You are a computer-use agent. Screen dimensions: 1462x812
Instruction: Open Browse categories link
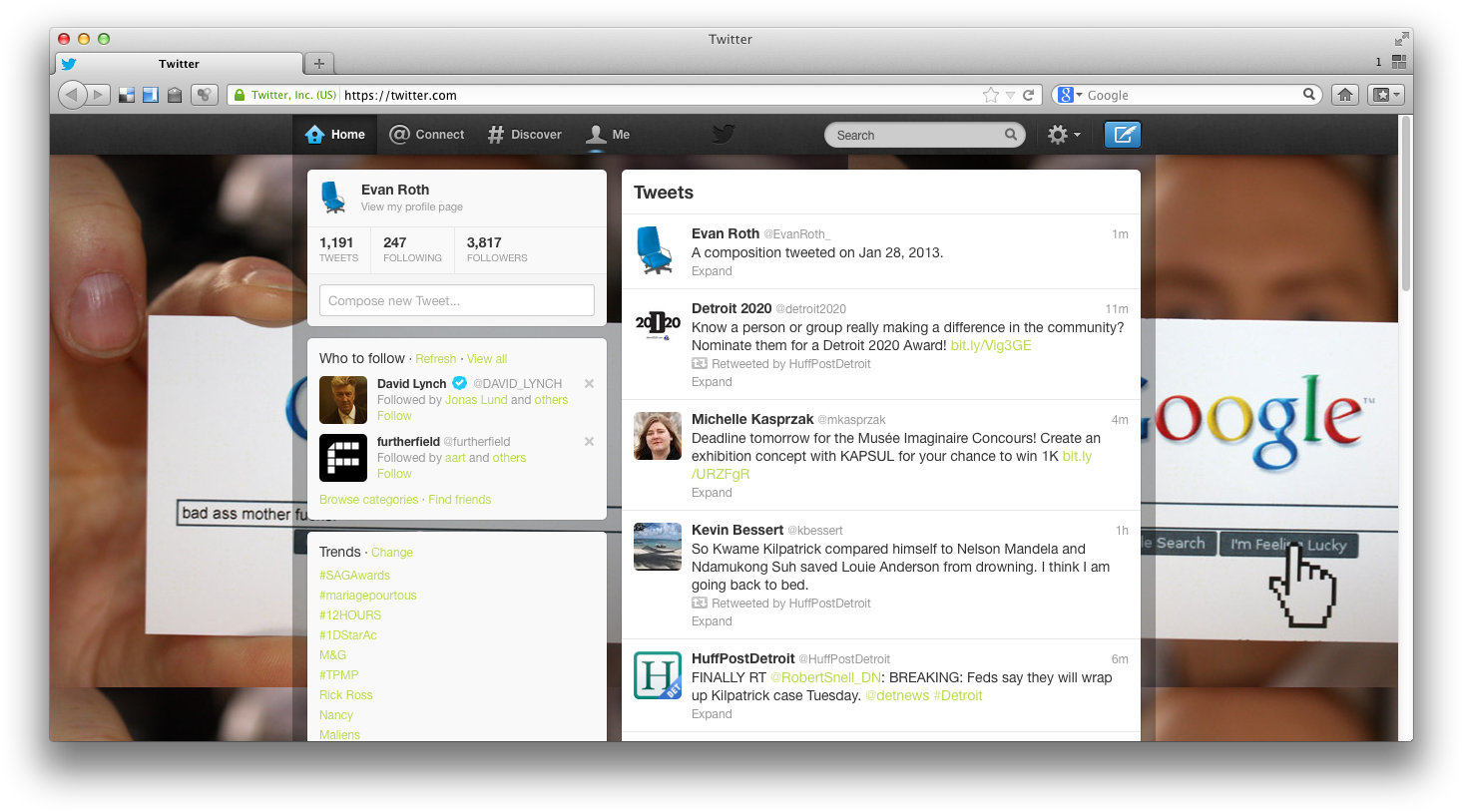[369, 500]
